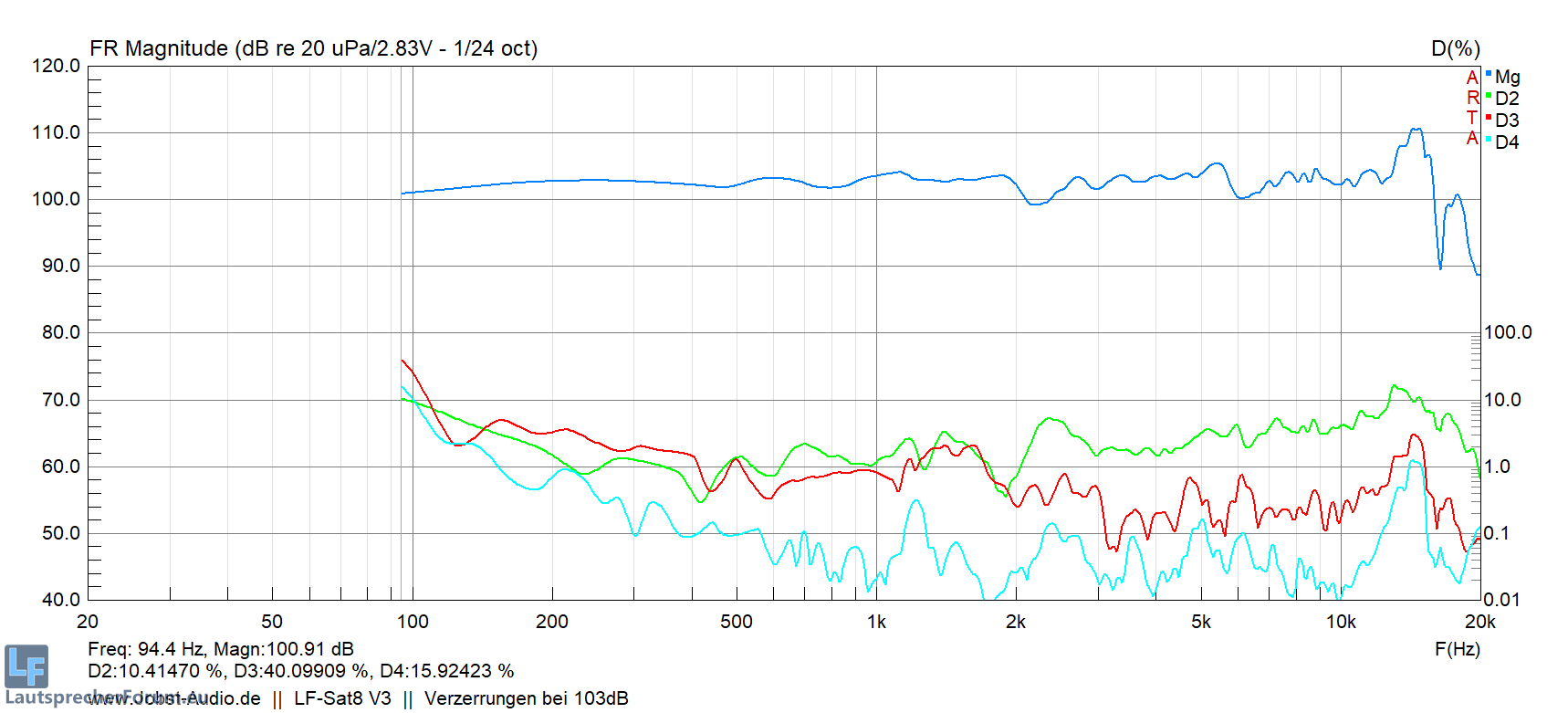
Task: Click the Freq 94.4 Hz readout line
Action: 220,649
